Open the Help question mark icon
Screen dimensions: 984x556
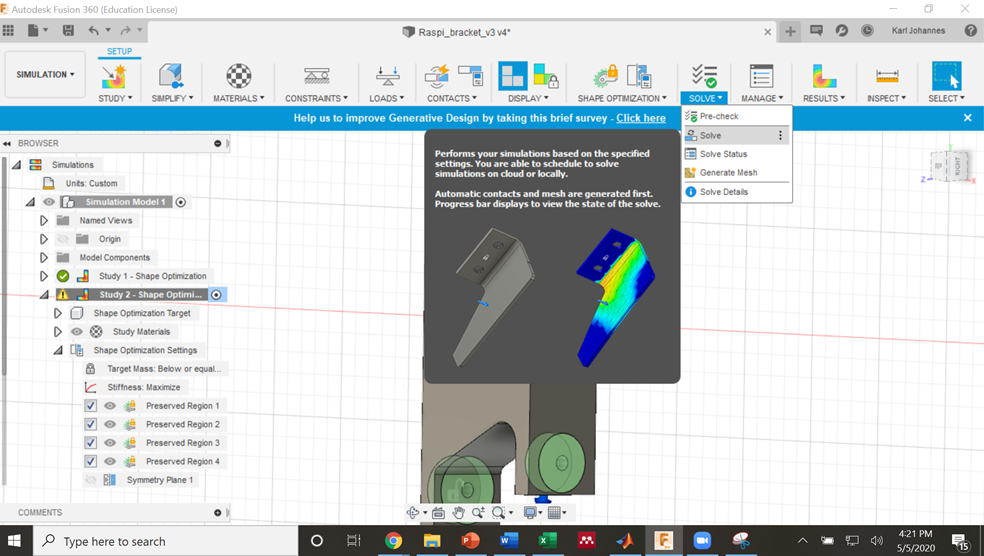pyautogui.click(x=970, y=30)
